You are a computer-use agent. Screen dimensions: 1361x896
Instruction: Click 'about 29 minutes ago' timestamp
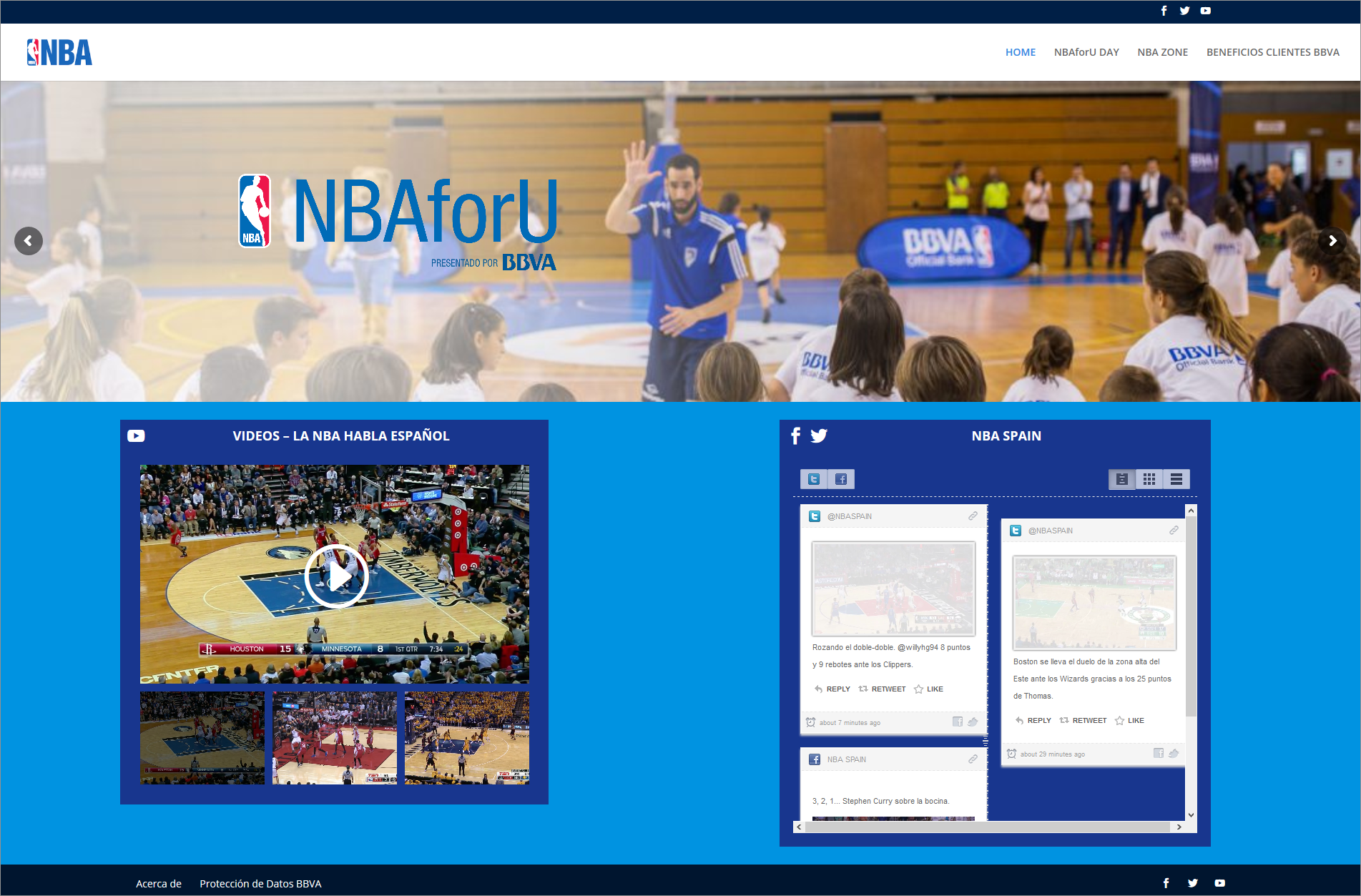(x=1052, y=754)
